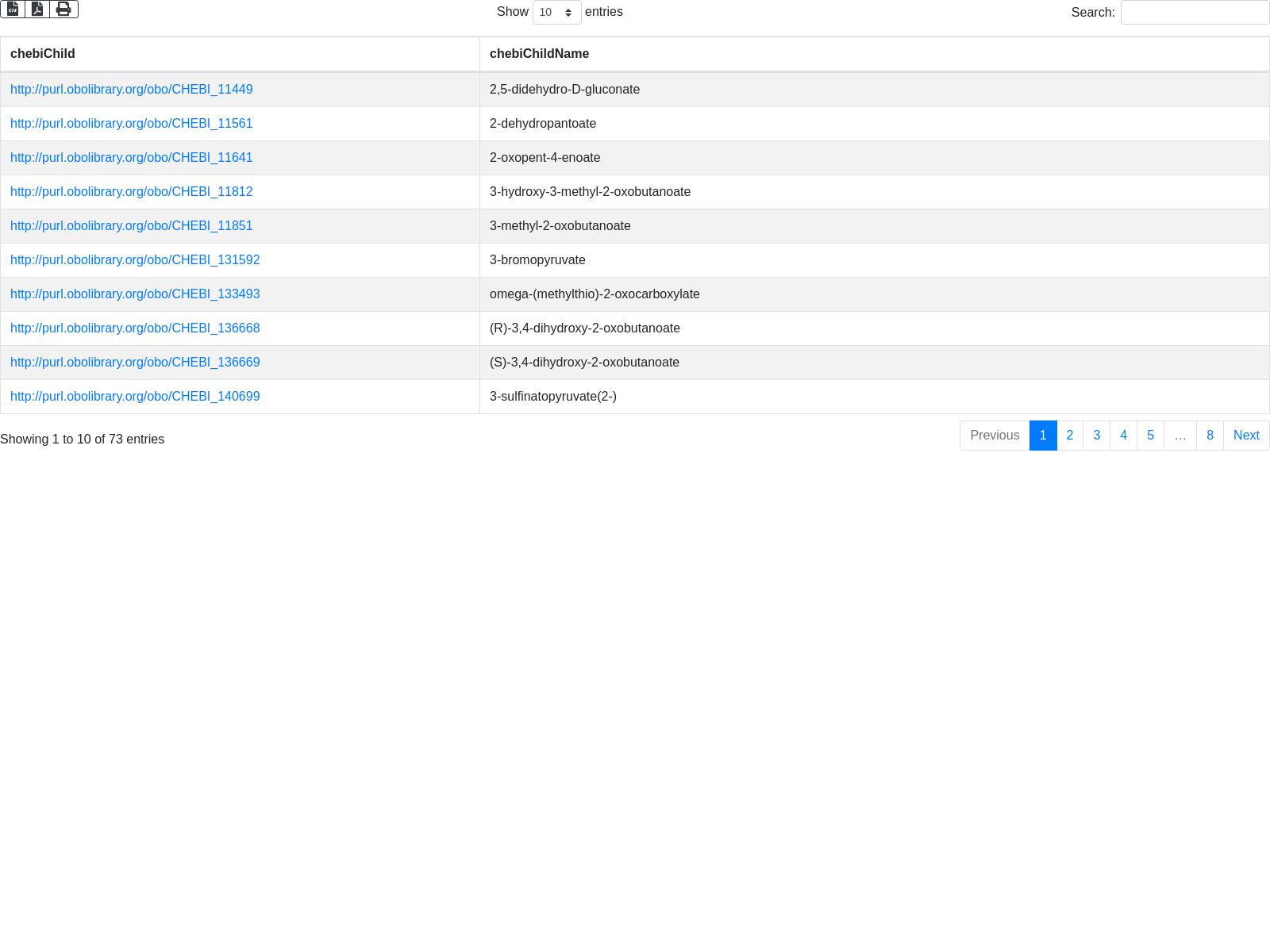
Task: Go to page 2 of results
Action: pyautogui.click(x=1070, y=436)
